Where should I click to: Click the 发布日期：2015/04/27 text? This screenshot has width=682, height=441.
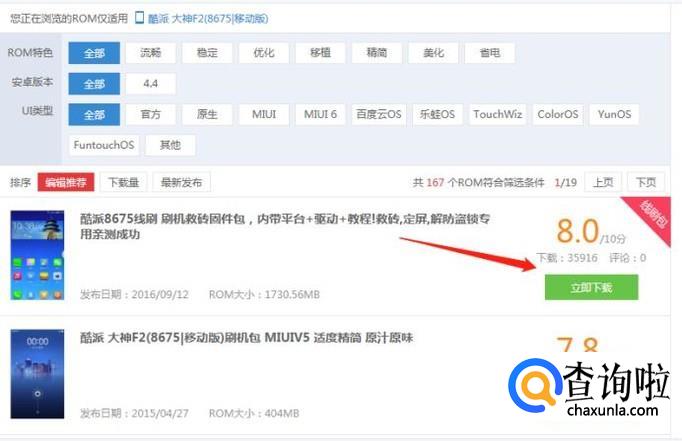[134, 414]
